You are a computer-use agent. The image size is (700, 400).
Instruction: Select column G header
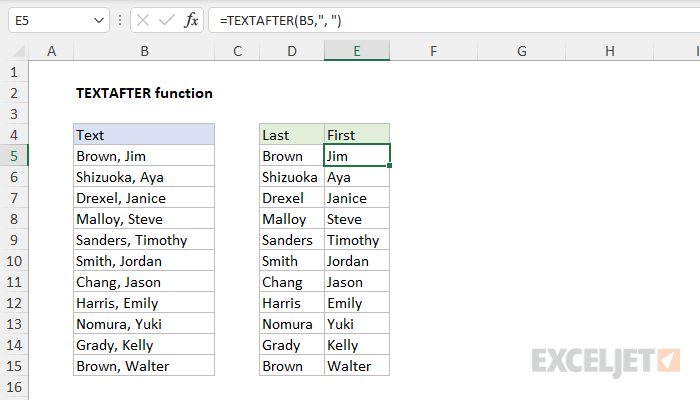pyautogui.click(x=521, y=51)
